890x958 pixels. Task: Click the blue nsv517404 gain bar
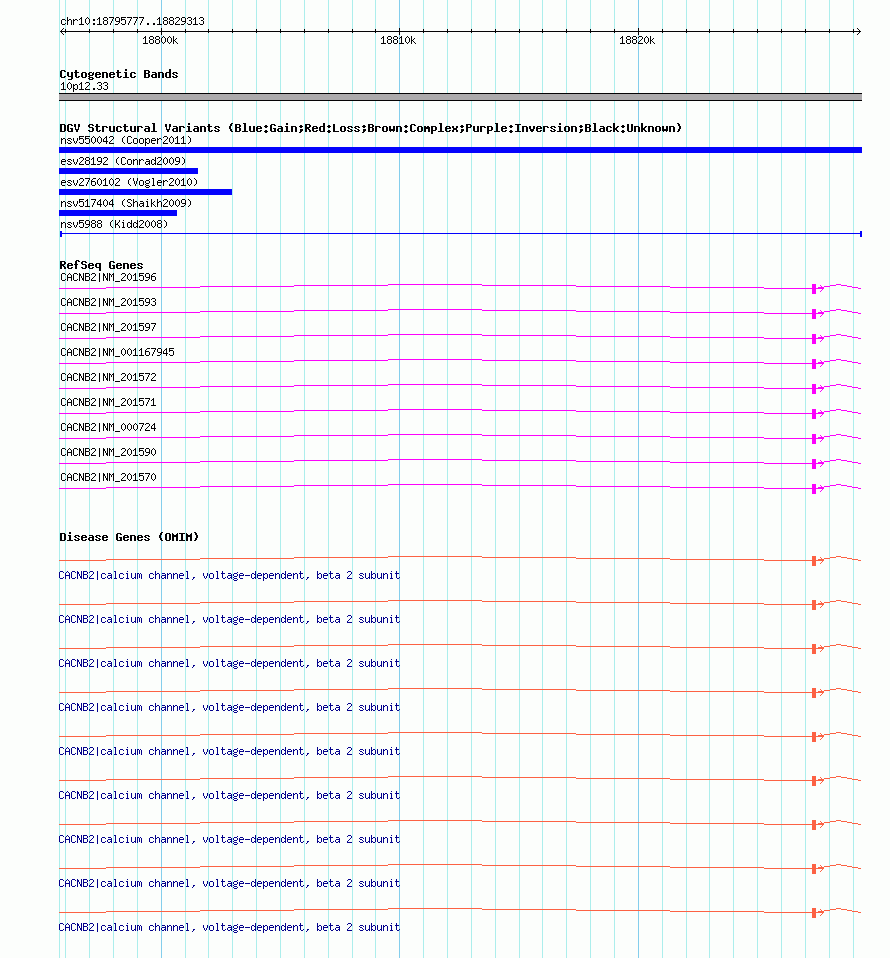point(118,213)
